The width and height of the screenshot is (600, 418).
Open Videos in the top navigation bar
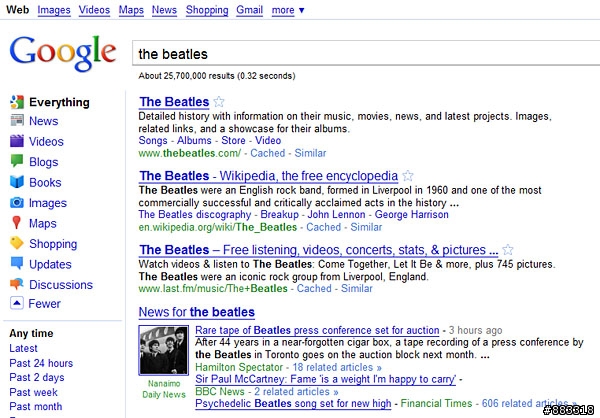point(94,10)
